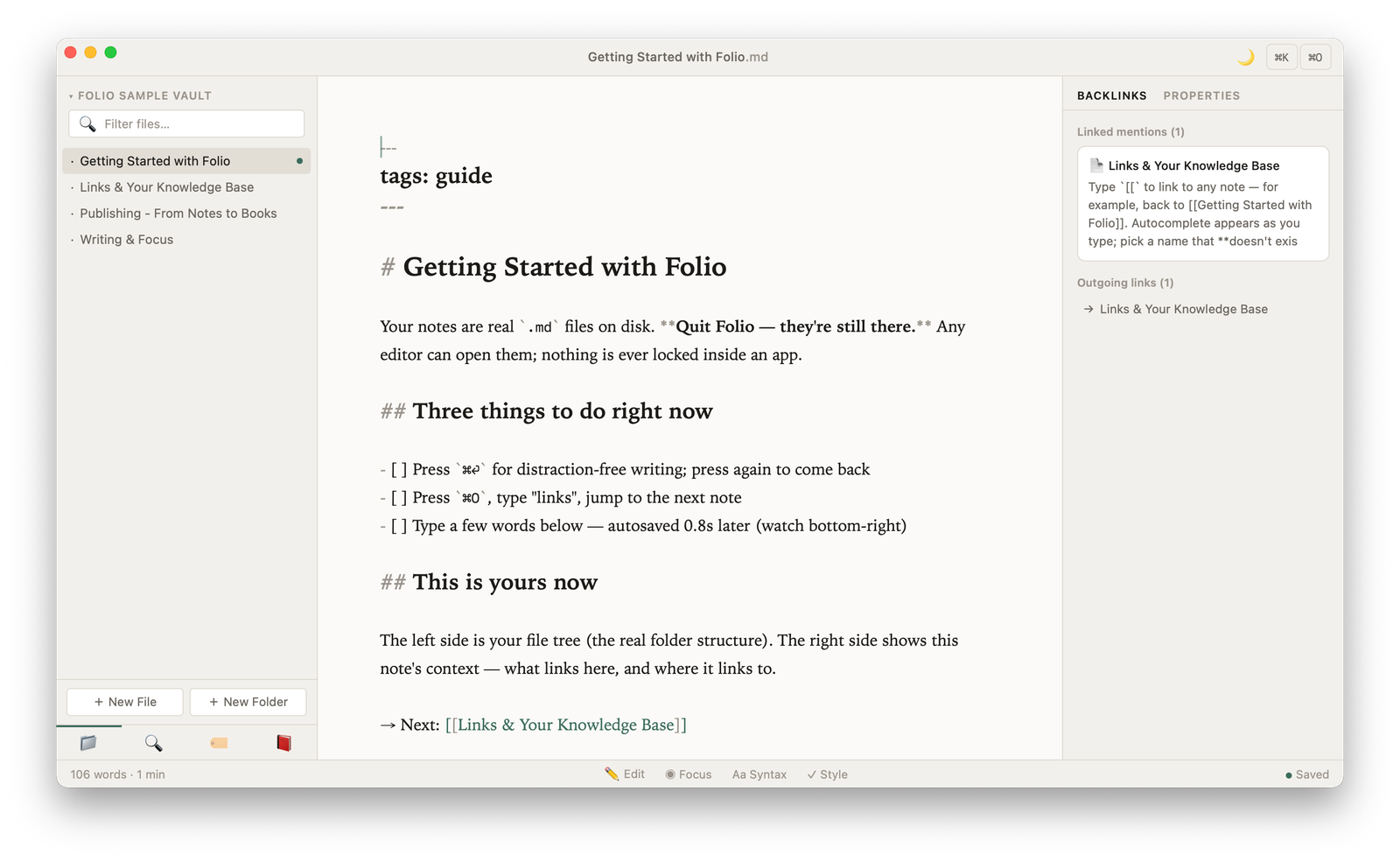Click the document icon on the backlink card

pos(1096,165)
